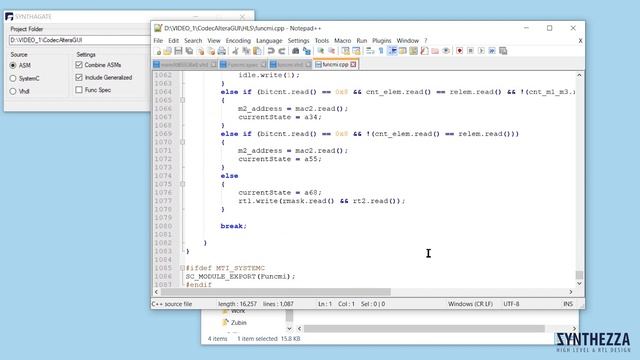Click the editor horizontal scrollbar thumb
Image resolution: width=640 pixels, height=360 pixels.
[276, 292]
